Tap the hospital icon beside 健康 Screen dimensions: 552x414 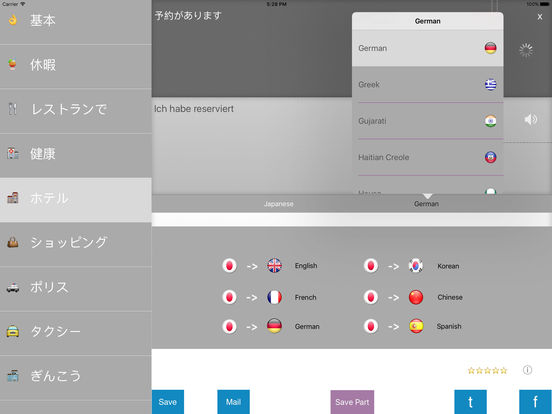pyautogui.click(x=13, y=153)
